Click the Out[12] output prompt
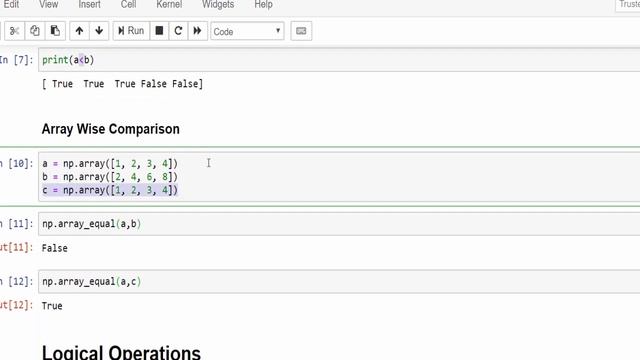 pyautogui.click(x=16, y=305)
